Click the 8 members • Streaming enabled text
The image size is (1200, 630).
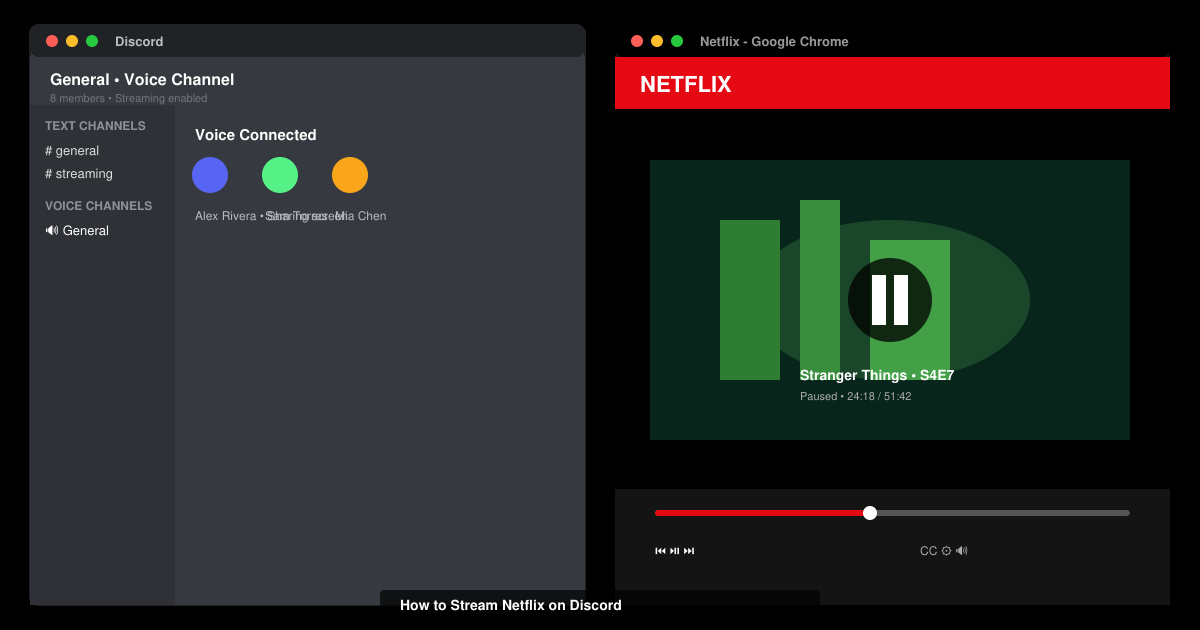tap(129, 99)
